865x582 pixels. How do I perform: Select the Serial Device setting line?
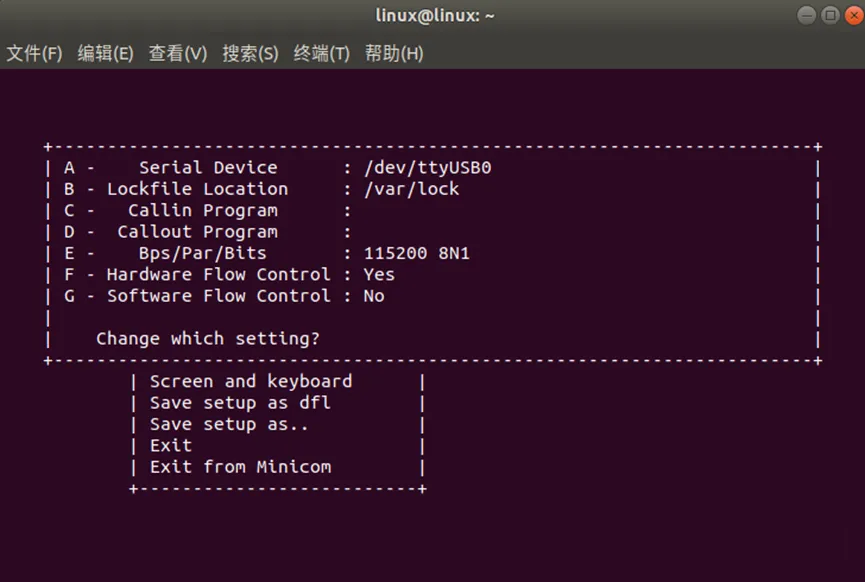click(x=277, y=168)
